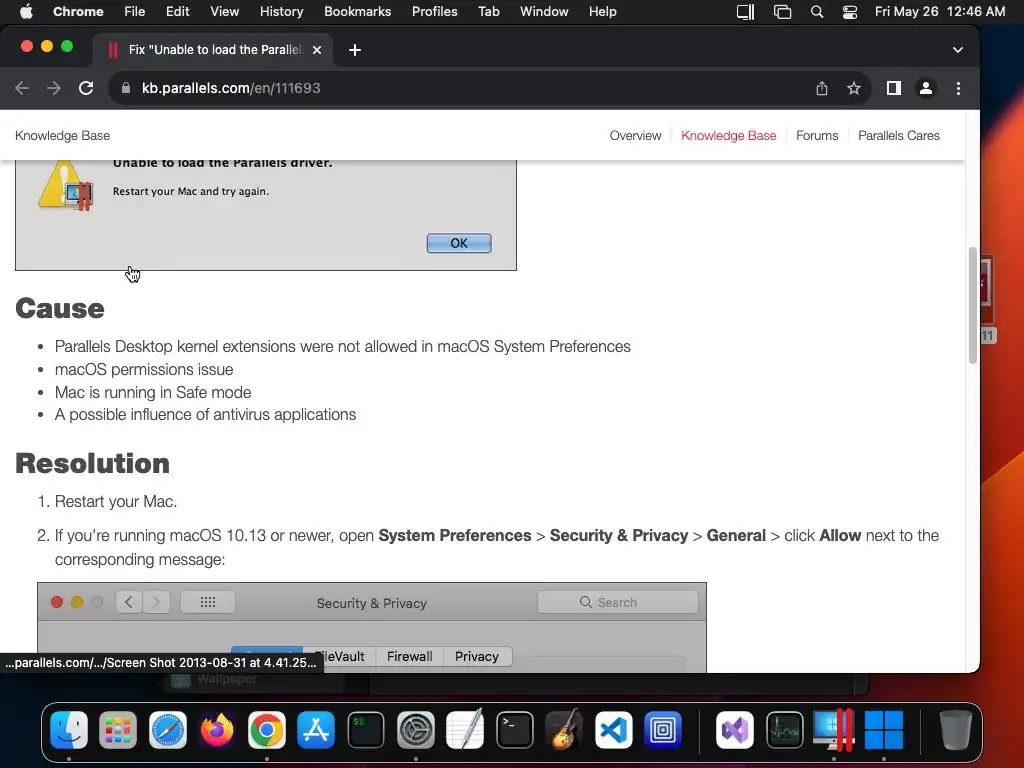The height and width of the screenshot is (768, 1024).
Task: Open the Parallels Cares link
Action: click(899, 136)
